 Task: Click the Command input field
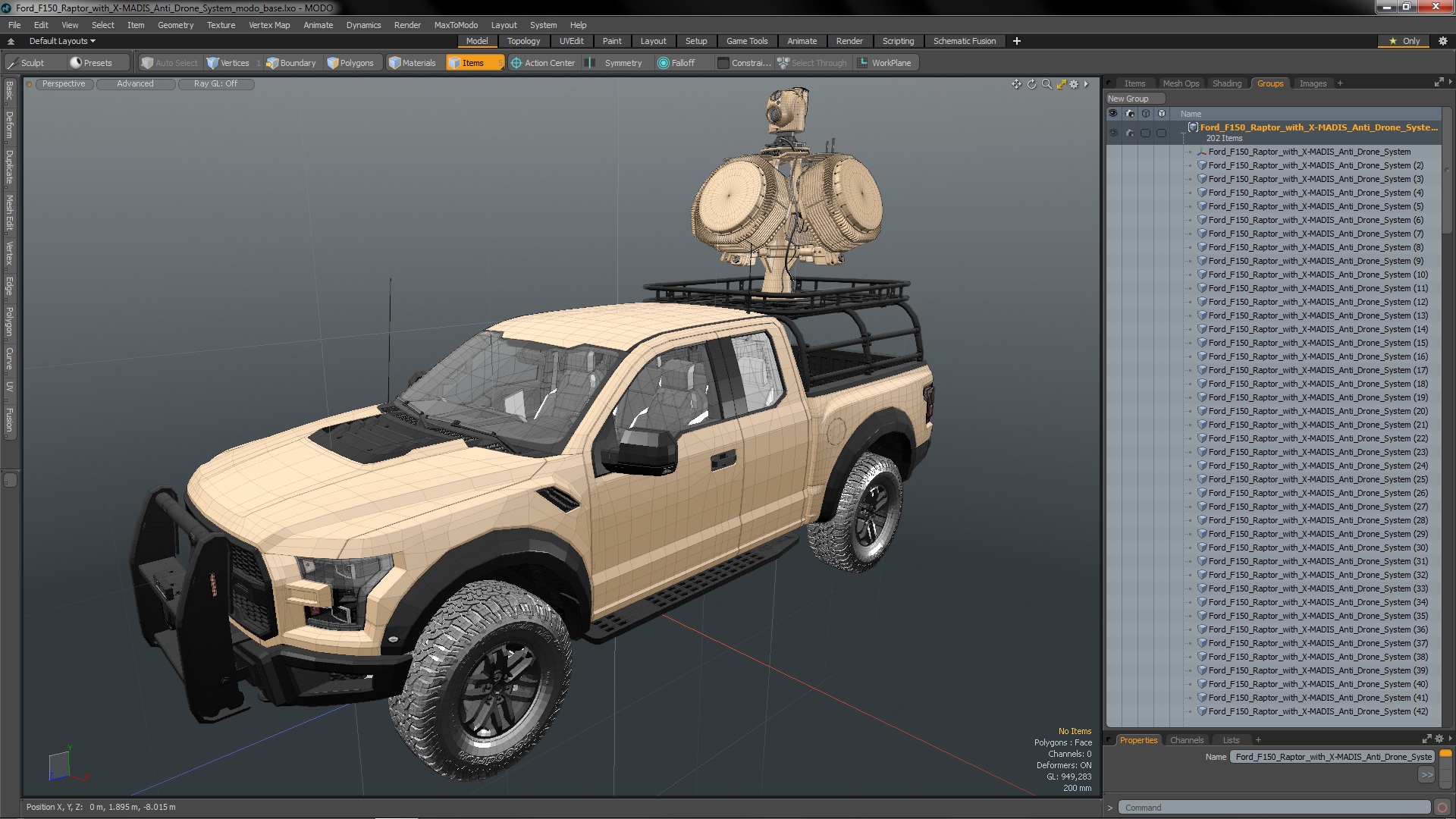click(x=1274, y=808)
